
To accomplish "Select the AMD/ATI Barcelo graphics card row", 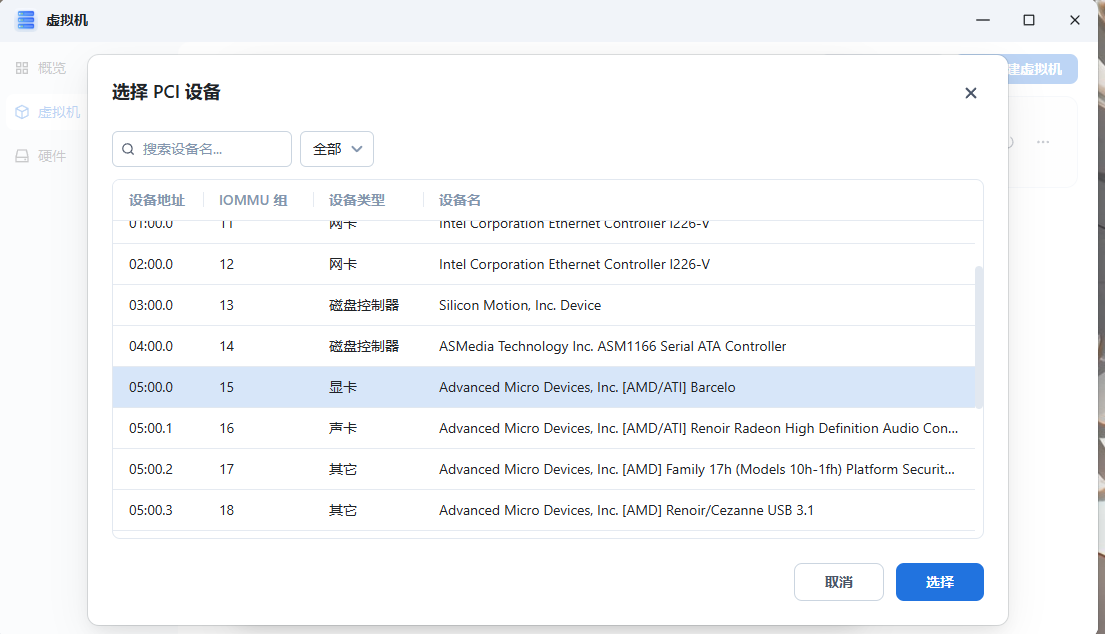I will tap(544, 387).
